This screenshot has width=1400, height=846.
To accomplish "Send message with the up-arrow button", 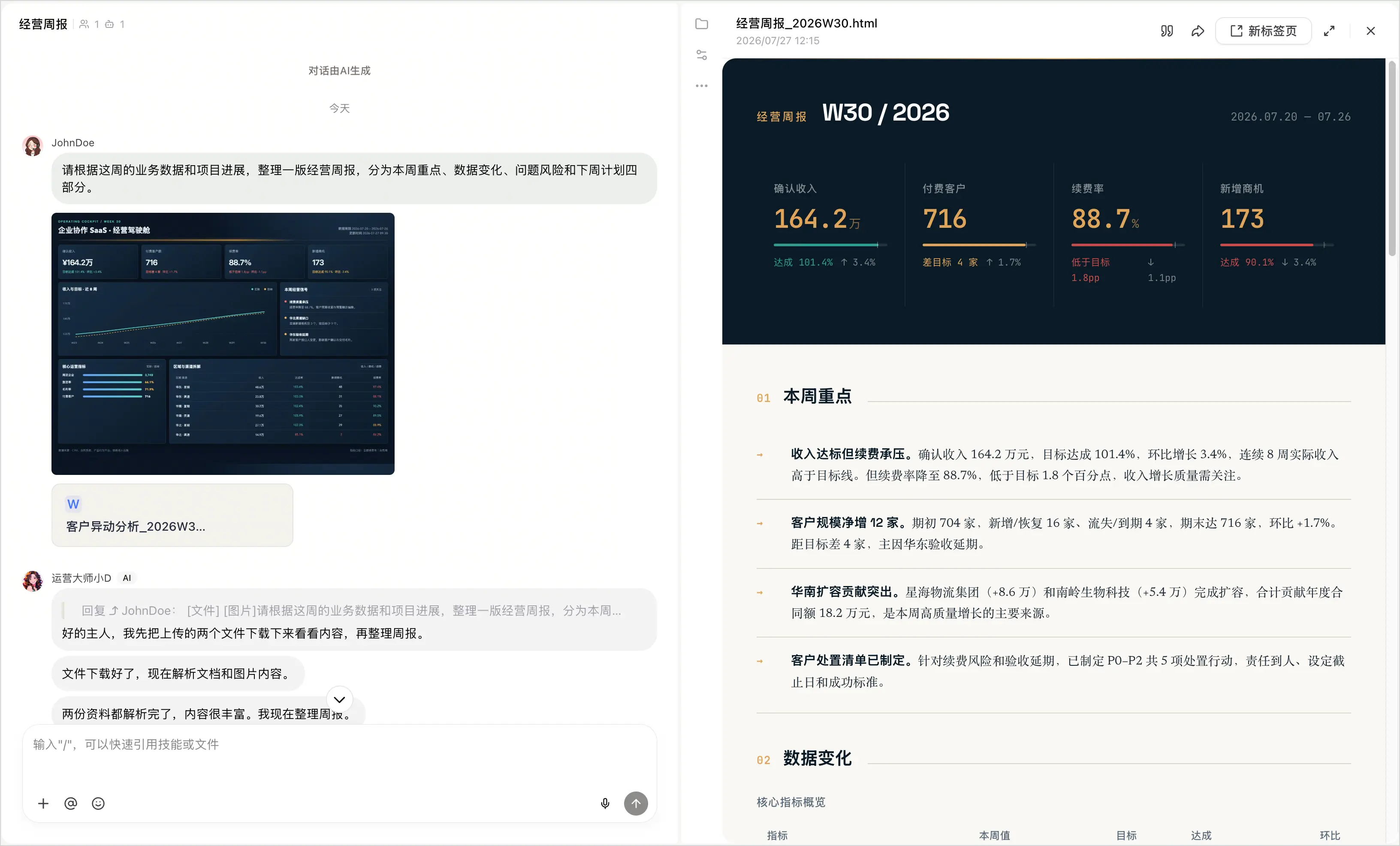I will pyautogui.click(x=636, y=804).
